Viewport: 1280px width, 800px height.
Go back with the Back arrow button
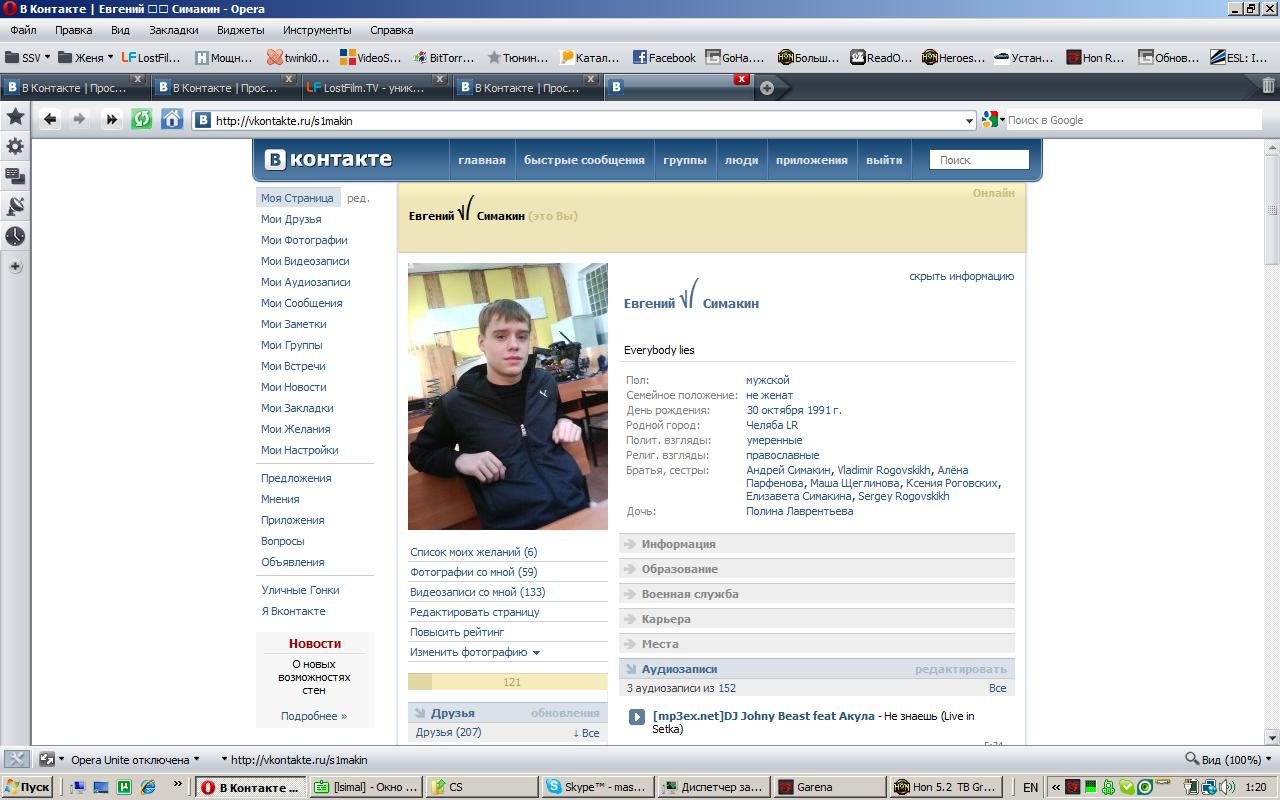(50, 120)
